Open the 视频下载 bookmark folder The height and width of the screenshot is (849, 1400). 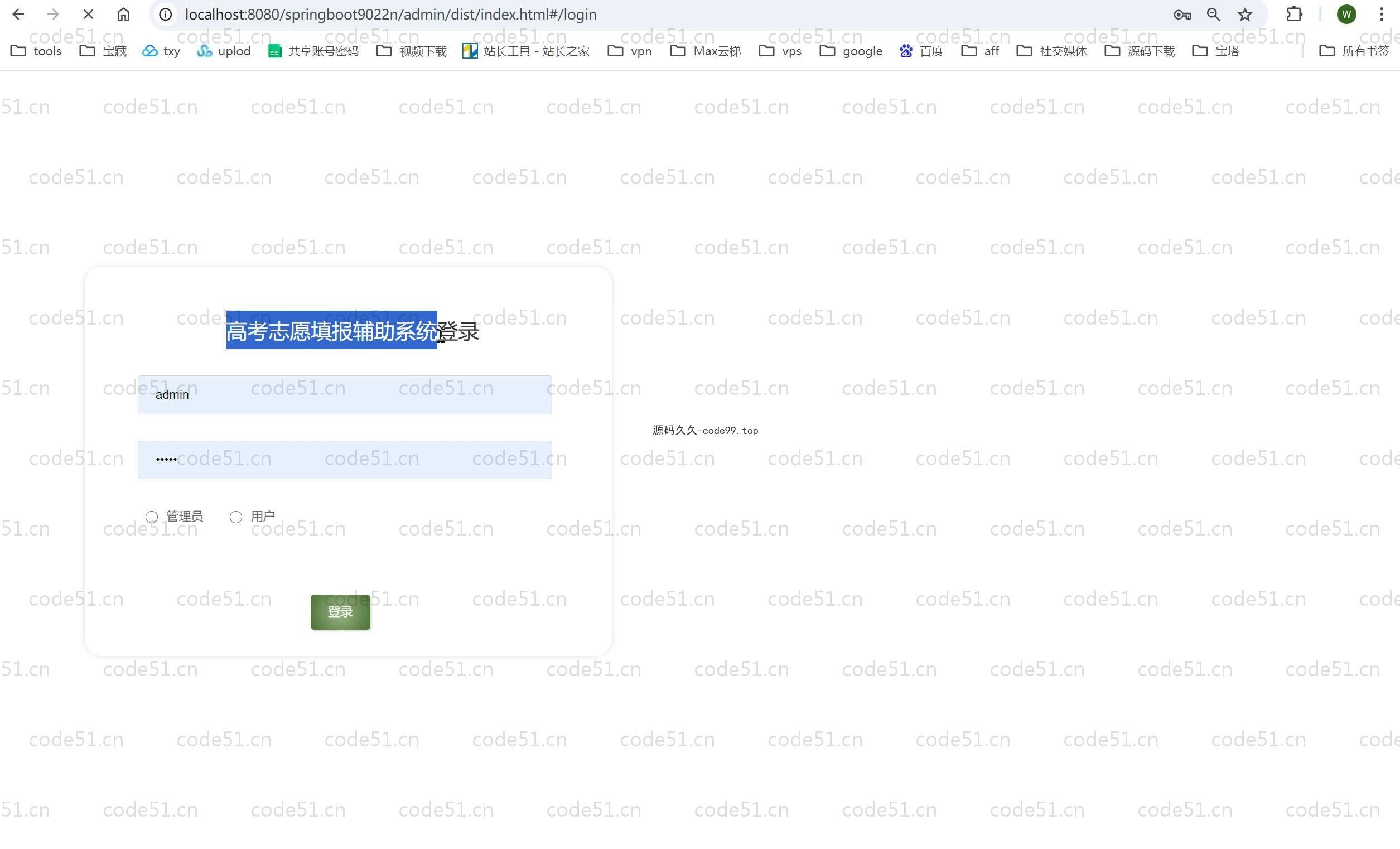pyautogui.click(x=412, y=51)
